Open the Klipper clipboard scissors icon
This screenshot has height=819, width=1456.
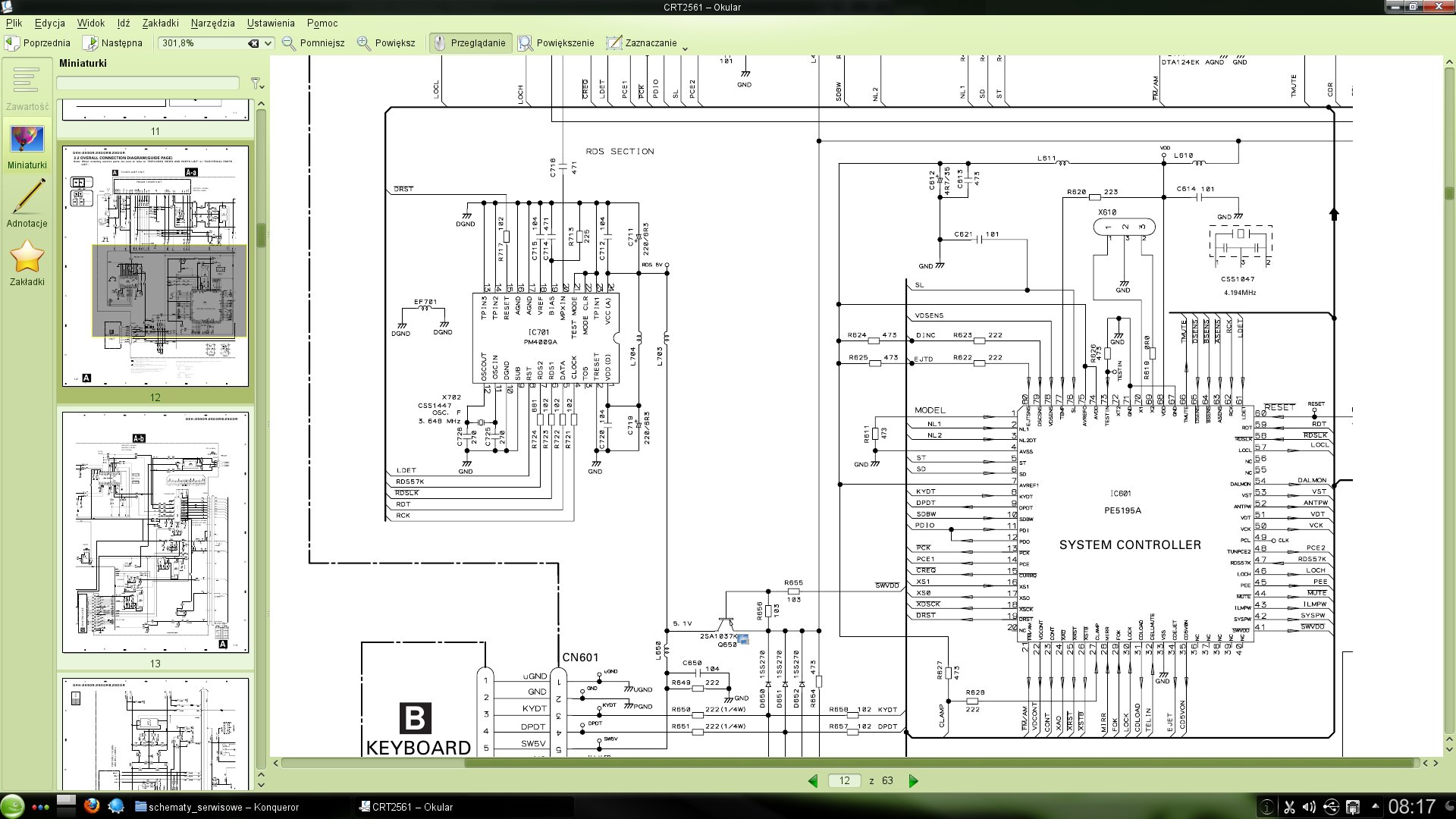(1288, 807)
